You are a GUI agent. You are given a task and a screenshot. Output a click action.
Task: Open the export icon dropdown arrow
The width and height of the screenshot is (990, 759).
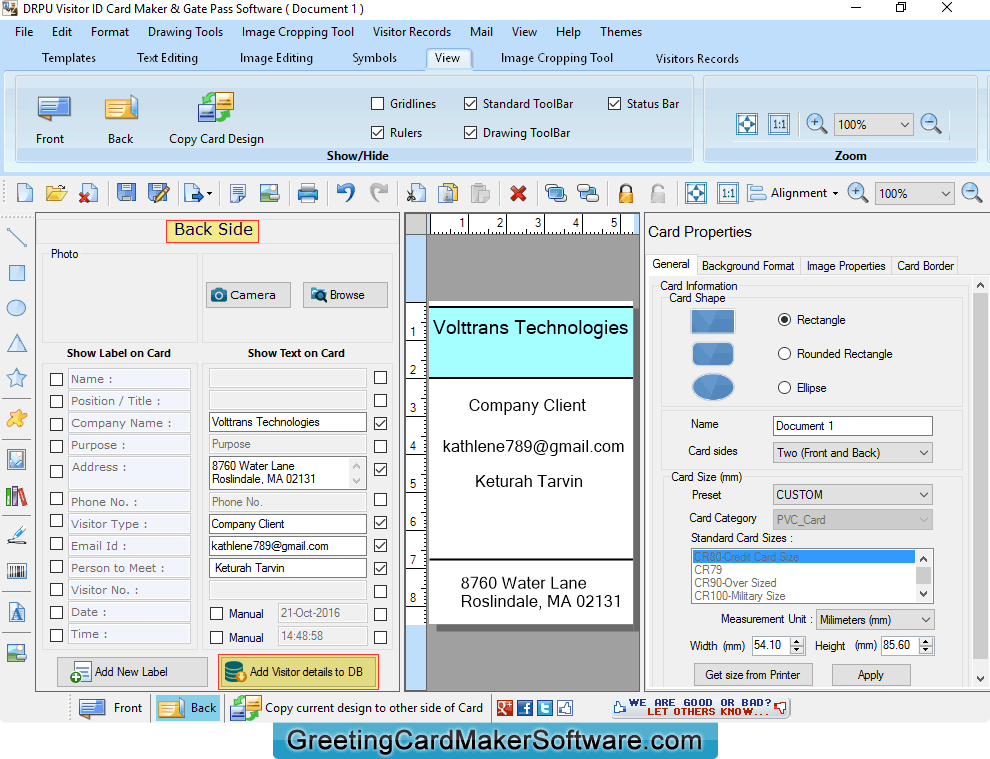click(x=209, y=194)
